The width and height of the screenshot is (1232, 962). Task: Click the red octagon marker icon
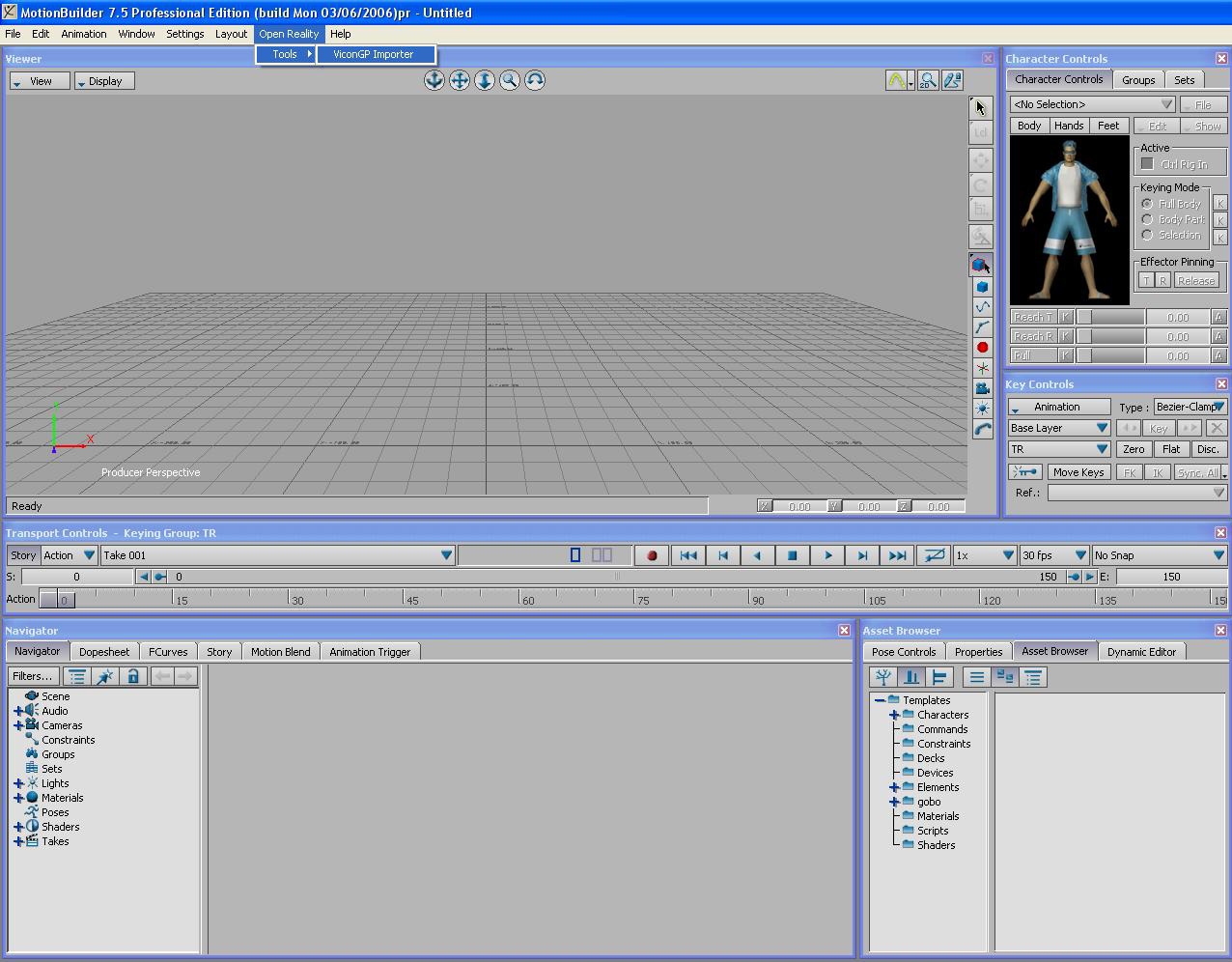pos(982,348)
